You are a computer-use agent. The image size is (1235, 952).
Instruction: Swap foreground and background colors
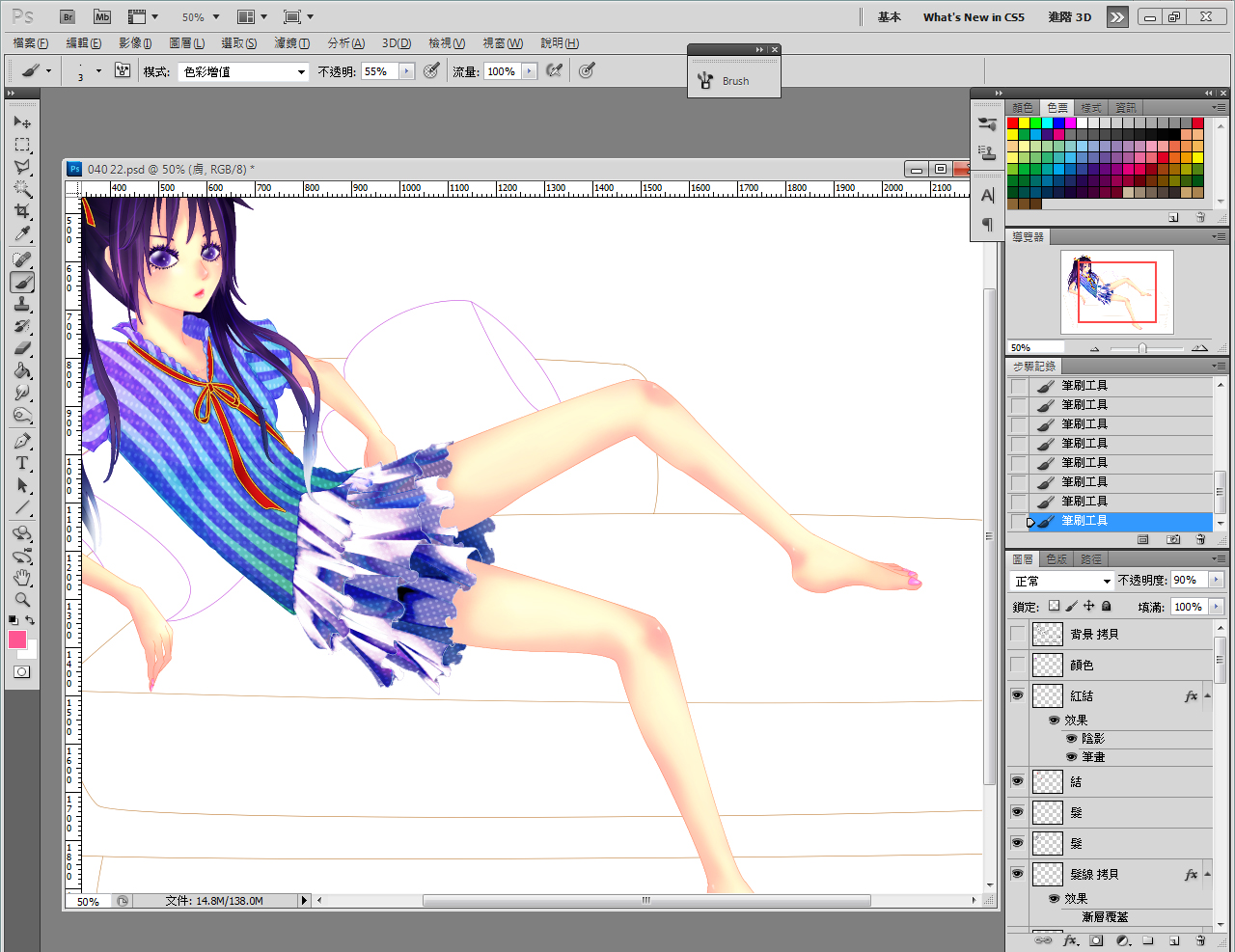tap(31, 619)
